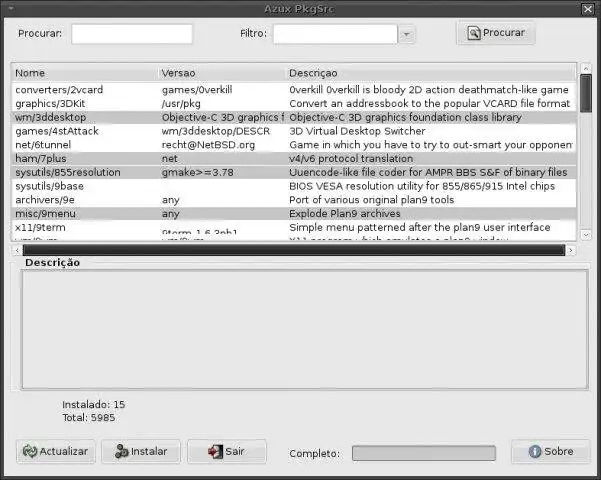Click the recht@NetBSD.org cell
This screenshot has height=480, width=601.
pyautogui.click(x=208, y=145)
